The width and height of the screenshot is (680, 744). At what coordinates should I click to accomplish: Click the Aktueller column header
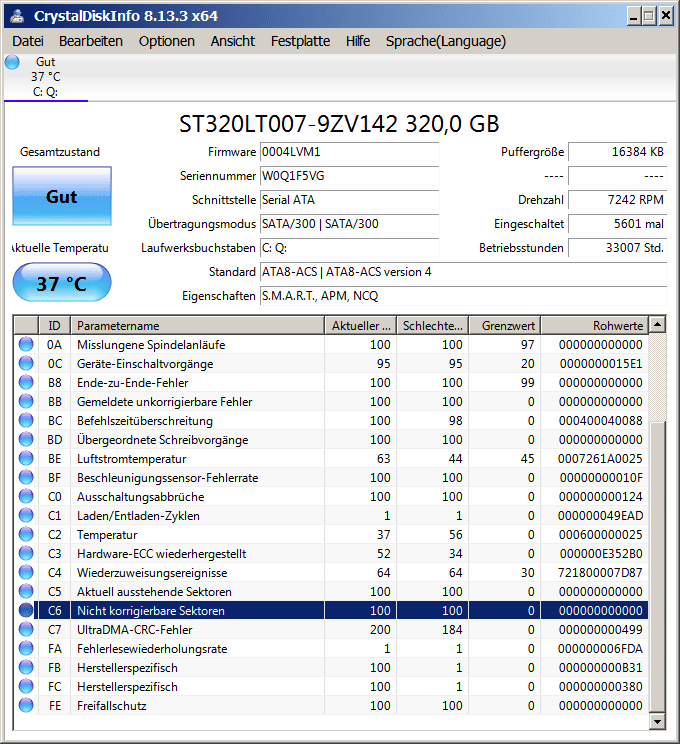coord(361,326)
